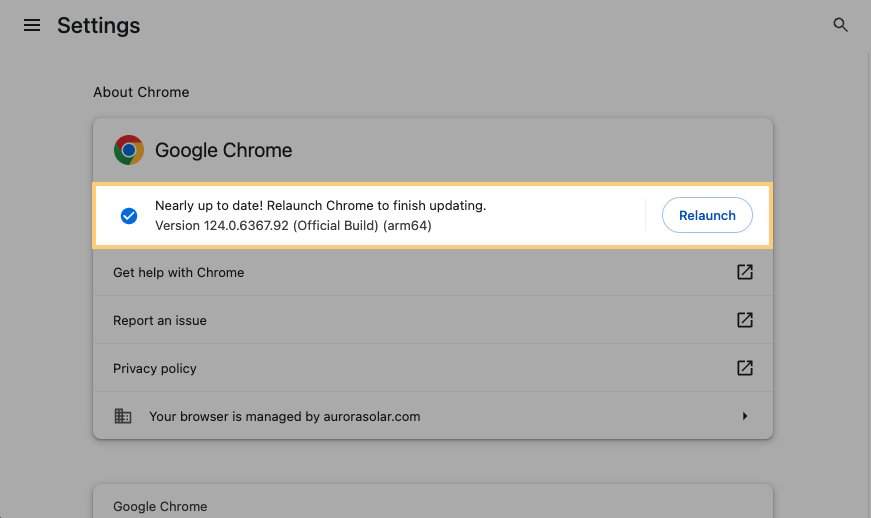
Task: Expand the managed browser arrow
Action: pos(745,416)
